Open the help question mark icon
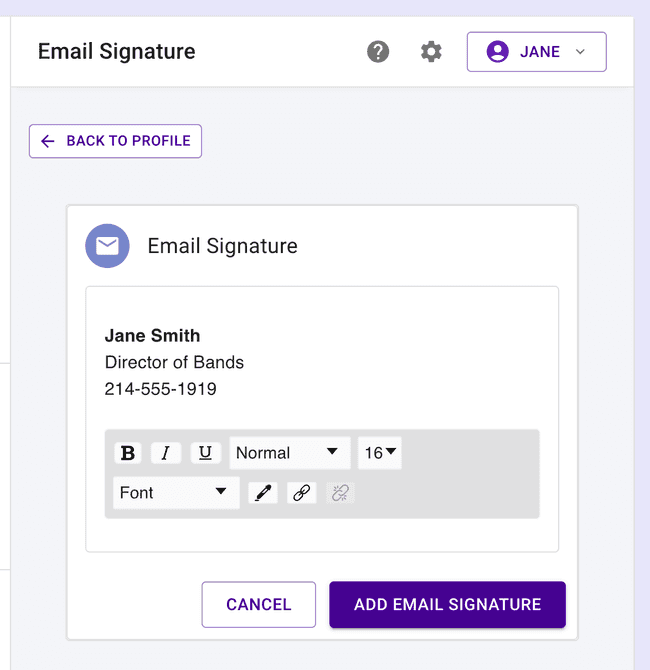Screen dimensions: 650x670 378,52
